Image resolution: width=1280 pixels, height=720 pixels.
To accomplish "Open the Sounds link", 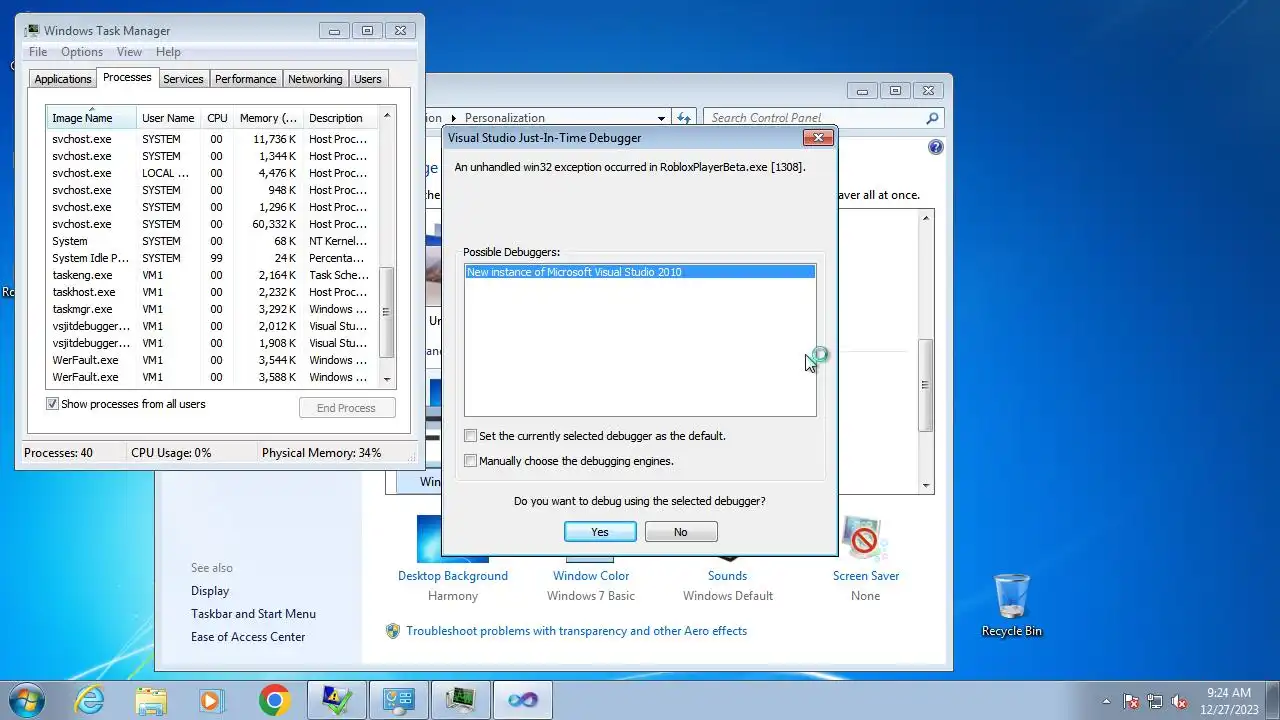I will 727,576.
